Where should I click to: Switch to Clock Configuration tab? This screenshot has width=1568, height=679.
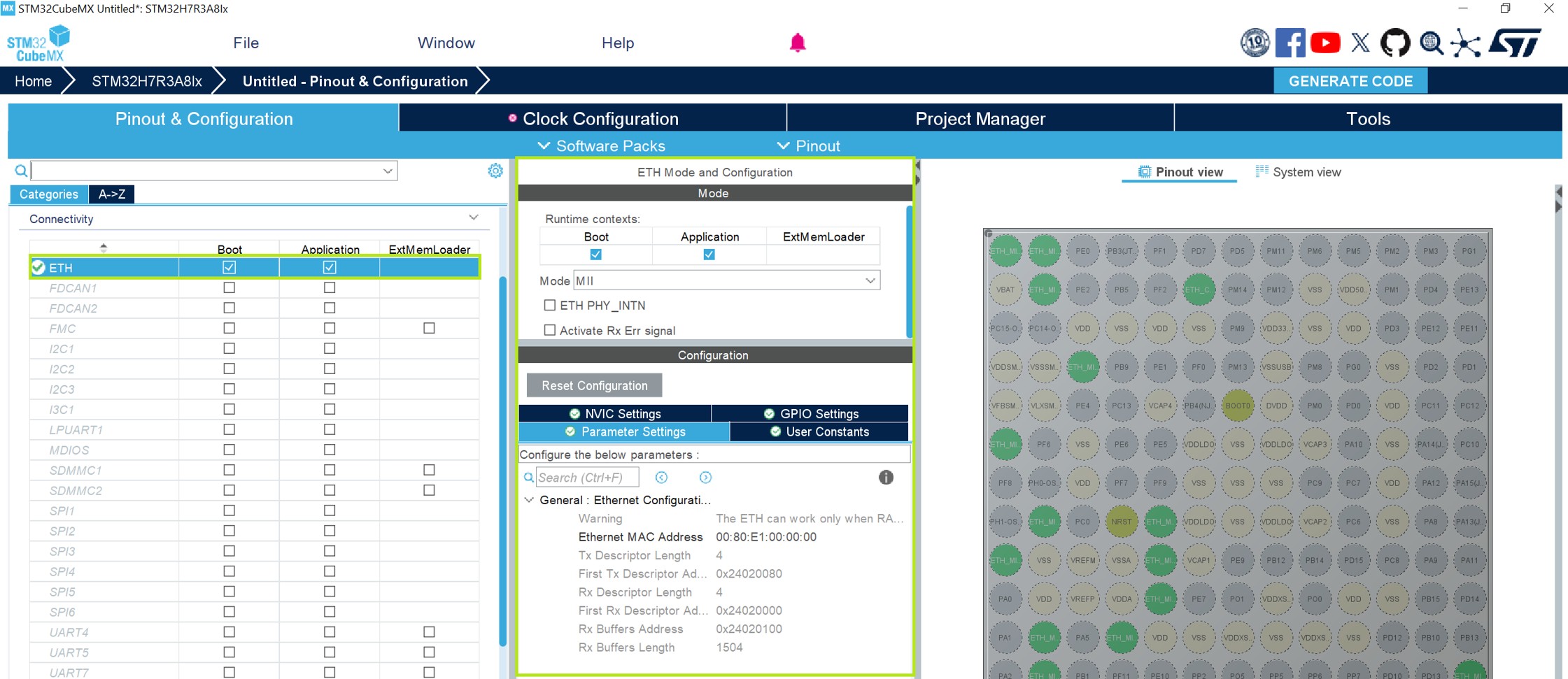click(x=593, y=118)
